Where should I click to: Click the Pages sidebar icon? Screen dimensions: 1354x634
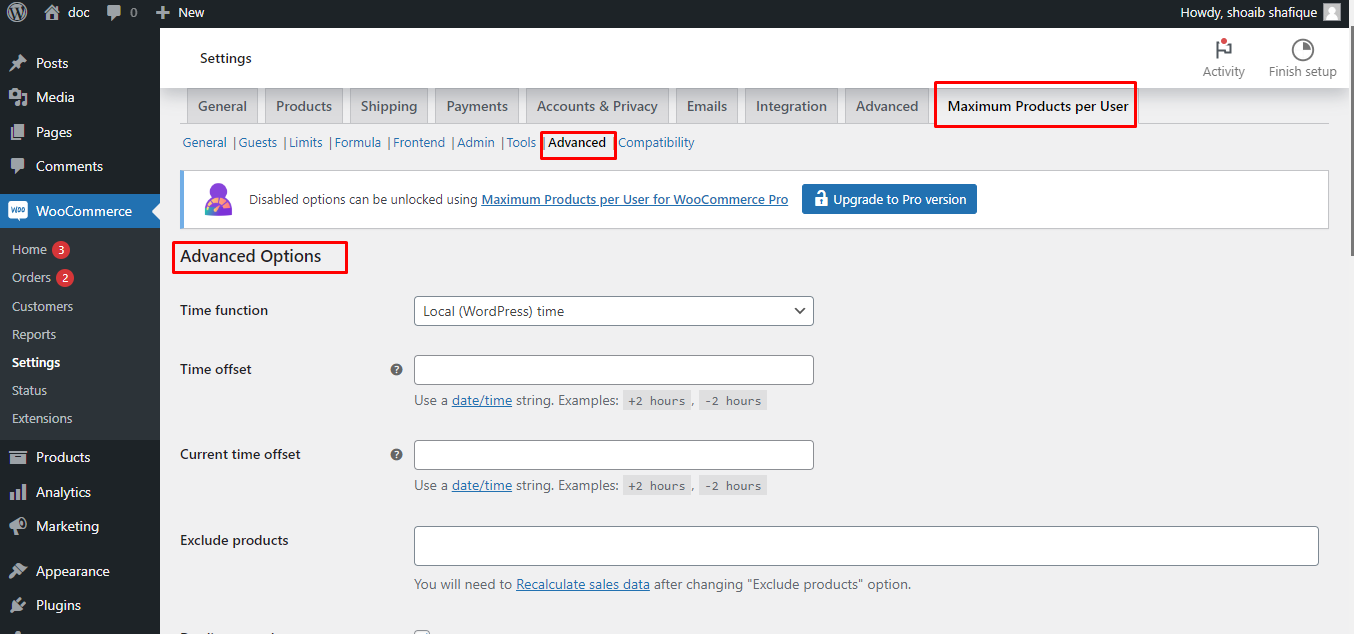pos(18,132)
